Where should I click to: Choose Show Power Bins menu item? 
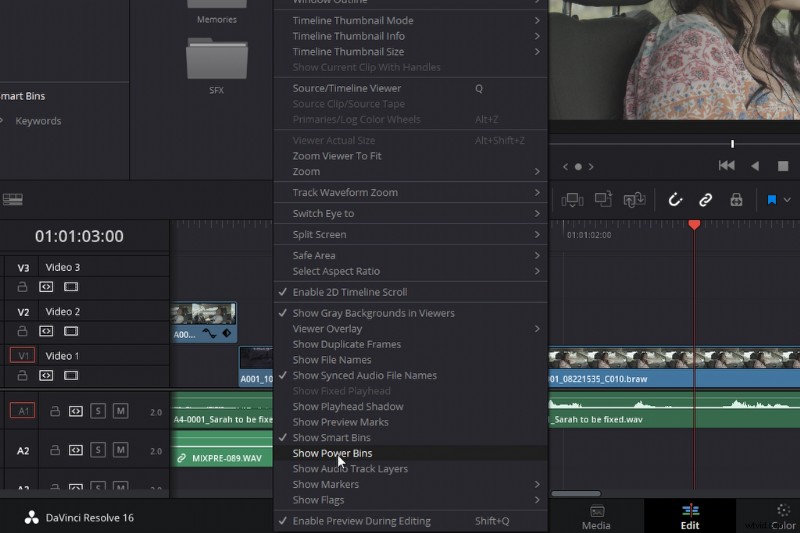coord(411,453)
